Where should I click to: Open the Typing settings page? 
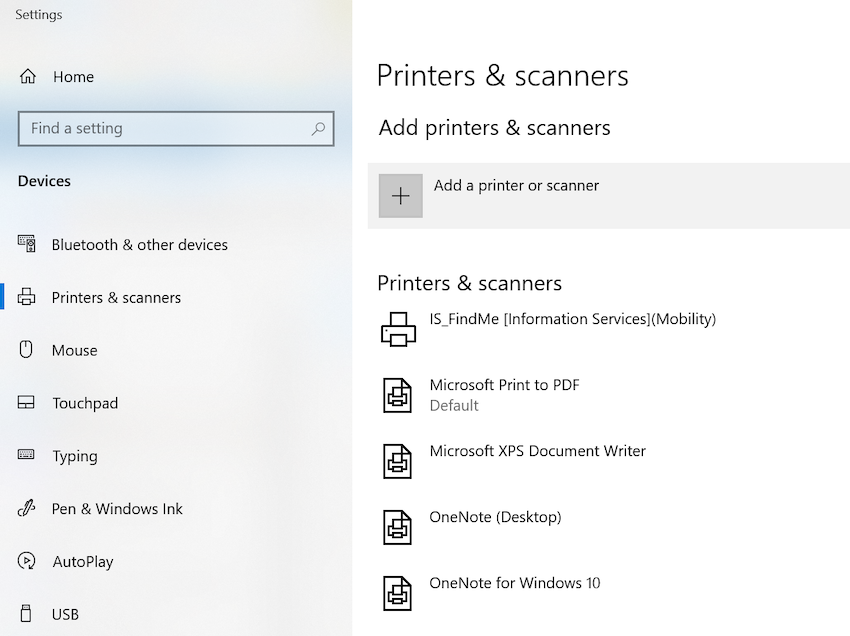pyautogui.click(x=75, y=457)
